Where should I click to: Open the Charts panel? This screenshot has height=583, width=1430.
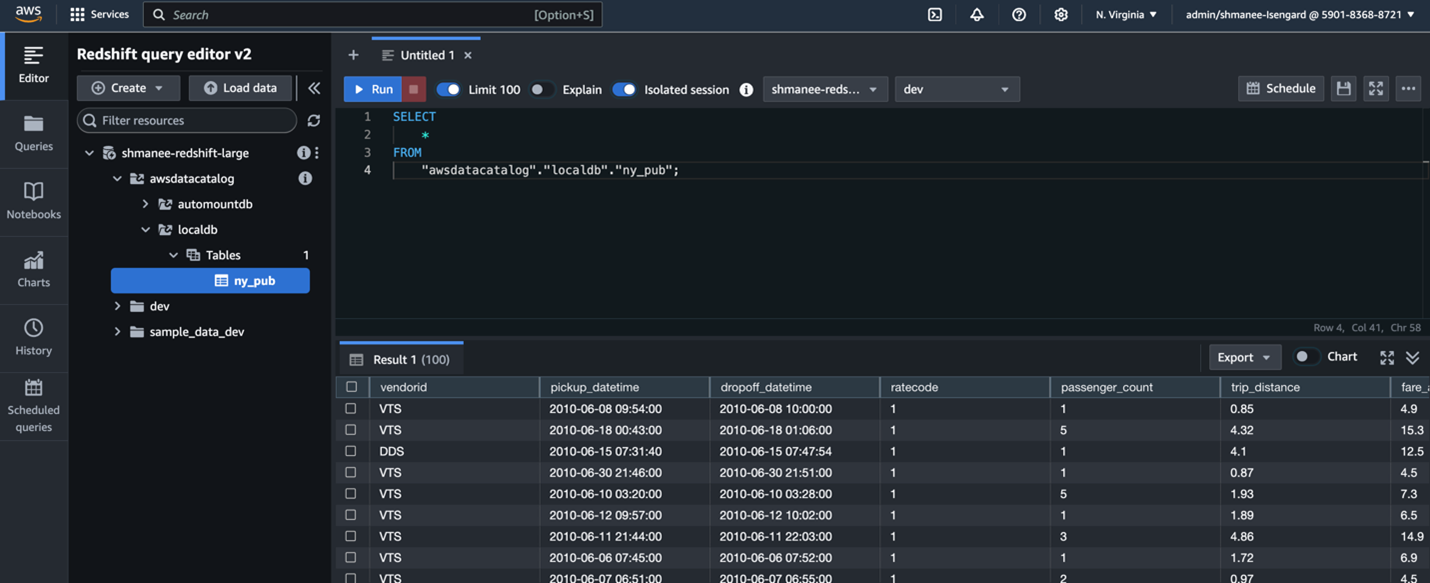pyautogui.click(x=33, y=267)
